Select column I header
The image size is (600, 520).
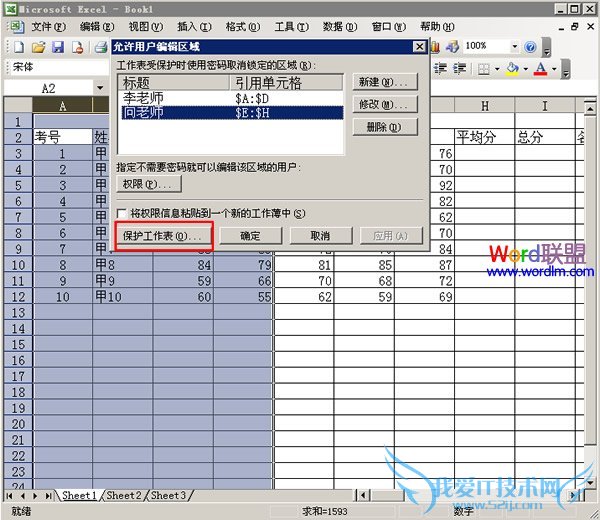click(545, 106)
